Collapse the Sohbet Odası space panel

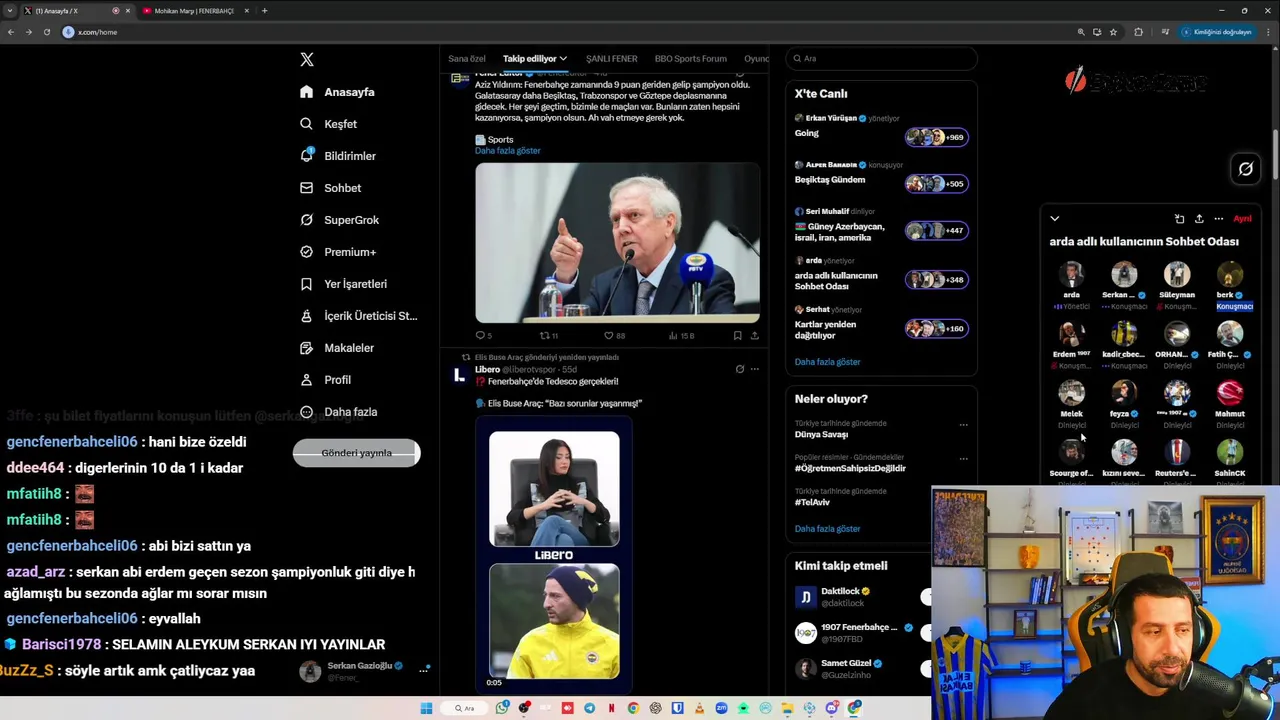tap(1054, 218)
